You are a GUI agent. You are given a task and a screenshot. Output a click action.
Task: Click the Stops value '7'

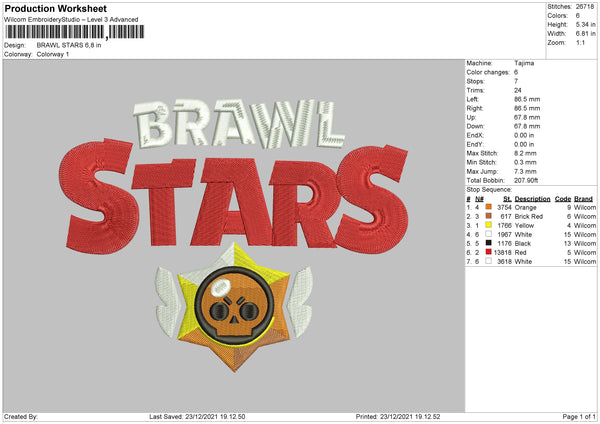pyautogui.click(x=516, y=81)
